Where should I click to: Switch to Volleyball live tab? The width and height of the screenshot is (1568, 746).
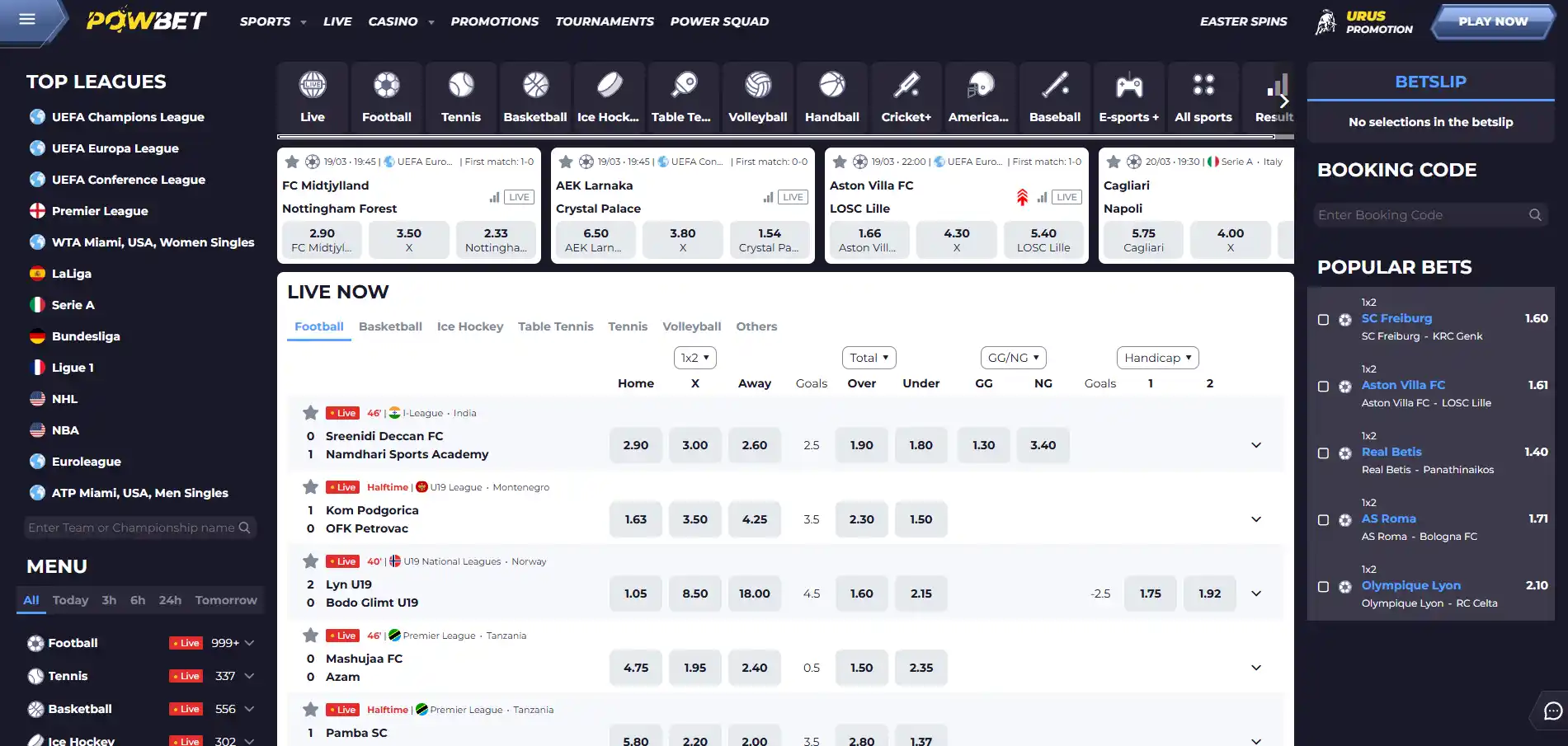(691, 326)
